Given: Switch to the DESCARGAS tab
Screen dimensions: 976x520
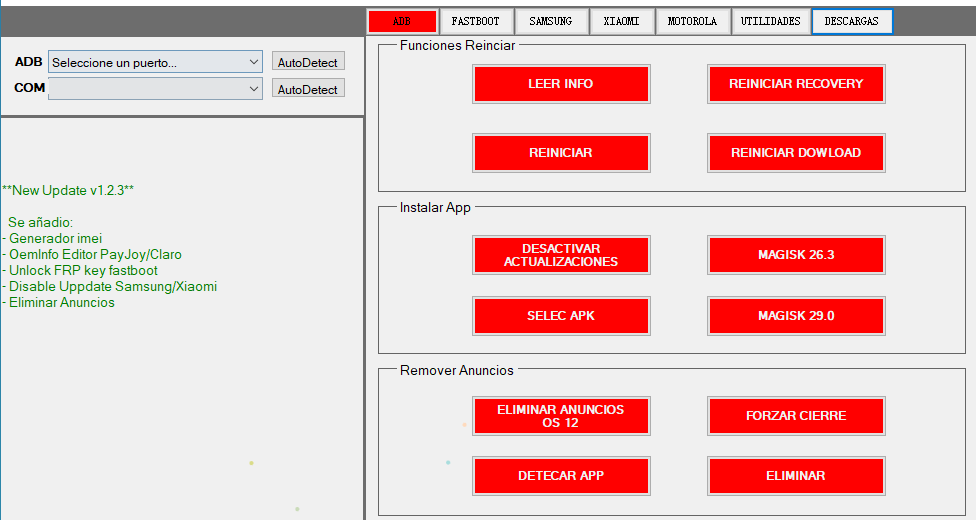Looking at the screenshot, I should click(851, 21).
